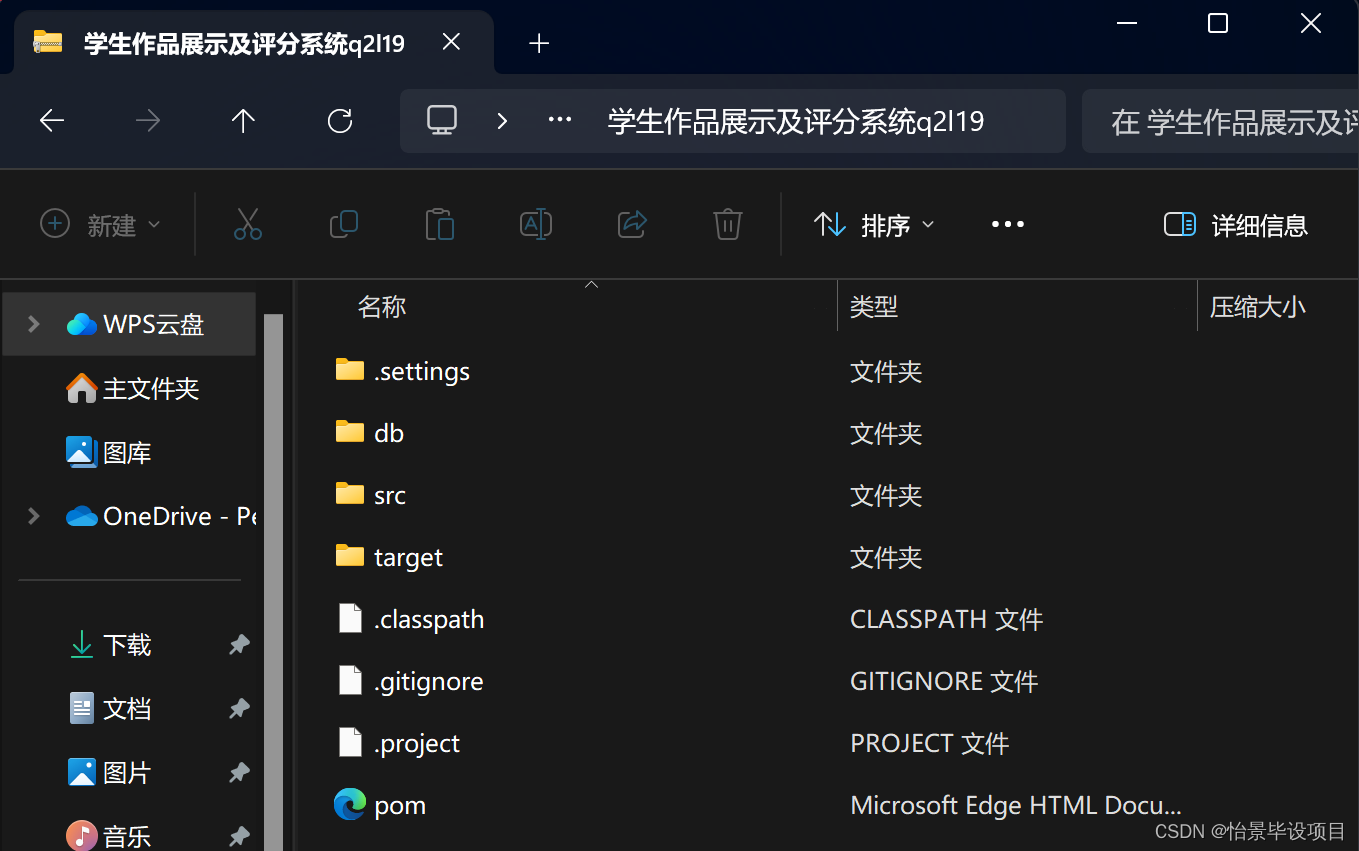Viewport: 1359px width, 851px height.
Task: Toggle the 详细信息 details pane
Action: (1236, 225)
